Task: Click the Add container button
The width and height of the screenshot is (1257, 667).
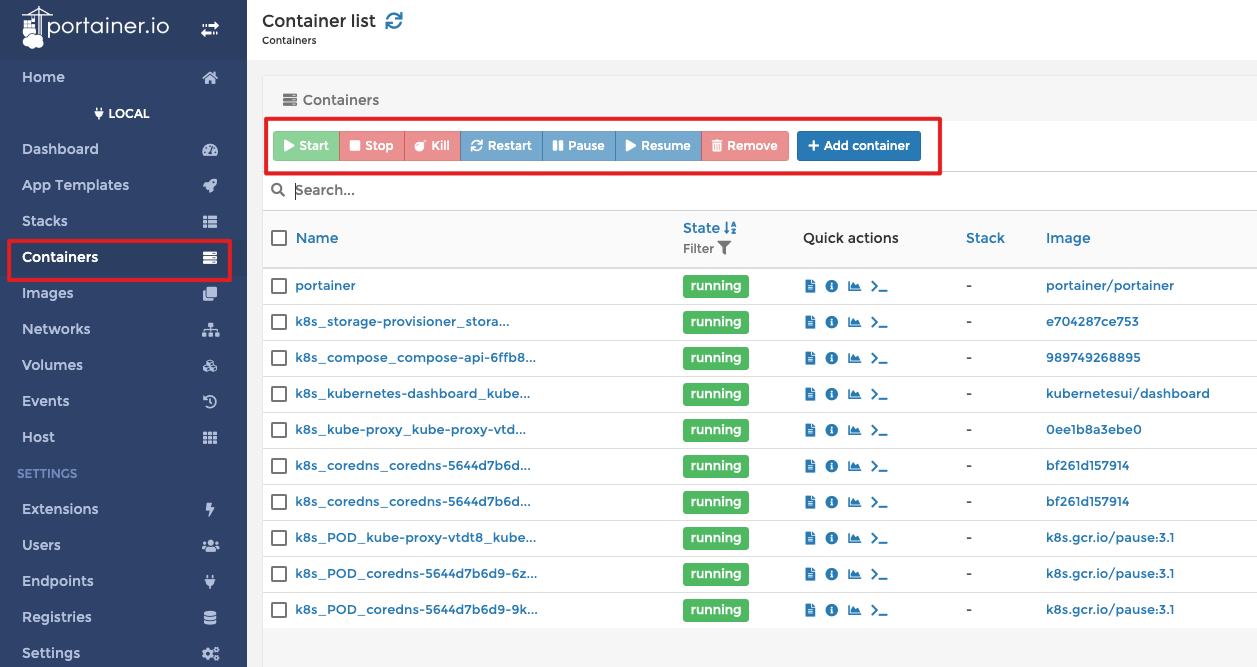Action: (859, 146)
